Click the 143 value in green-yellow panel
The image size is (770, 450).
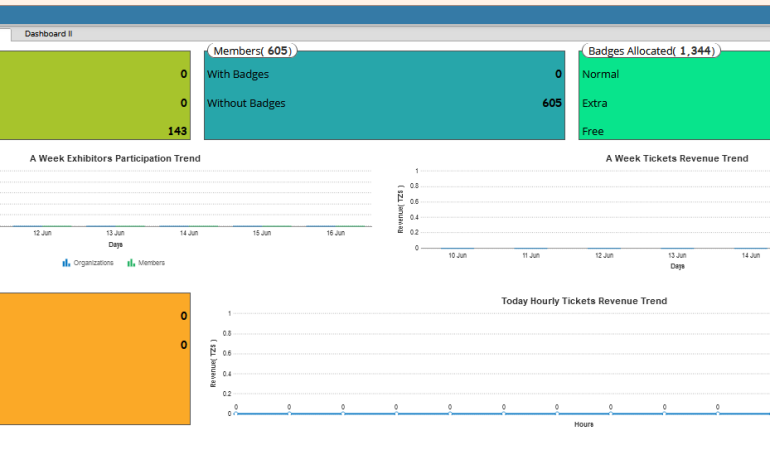tap(177, 131)
